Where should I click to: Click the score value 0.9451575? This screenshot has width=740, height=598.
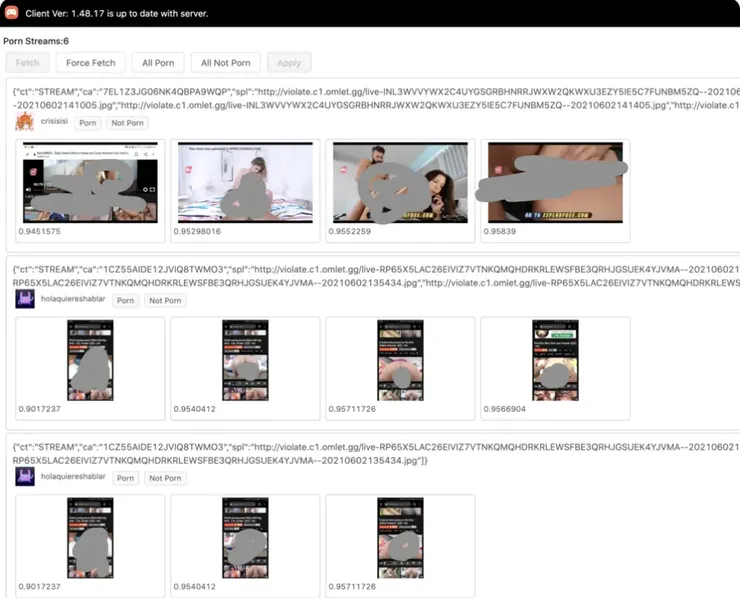tap(40, 231)
